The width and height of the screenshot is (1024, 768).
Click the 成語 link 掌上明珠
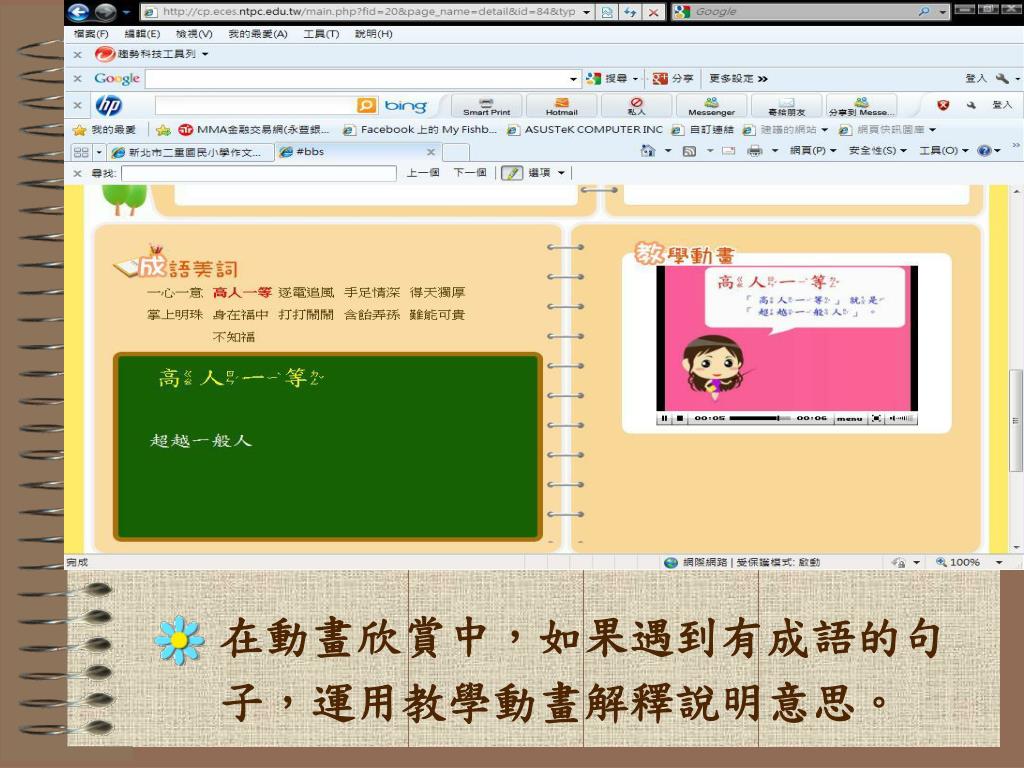175,315
